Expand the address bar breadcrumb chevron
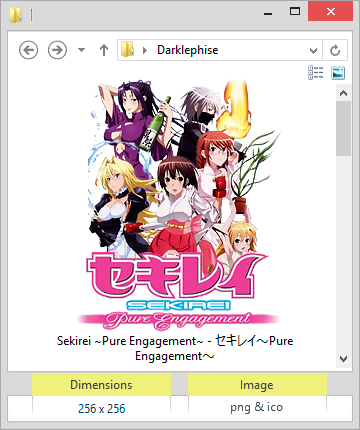 pos(145,50)
